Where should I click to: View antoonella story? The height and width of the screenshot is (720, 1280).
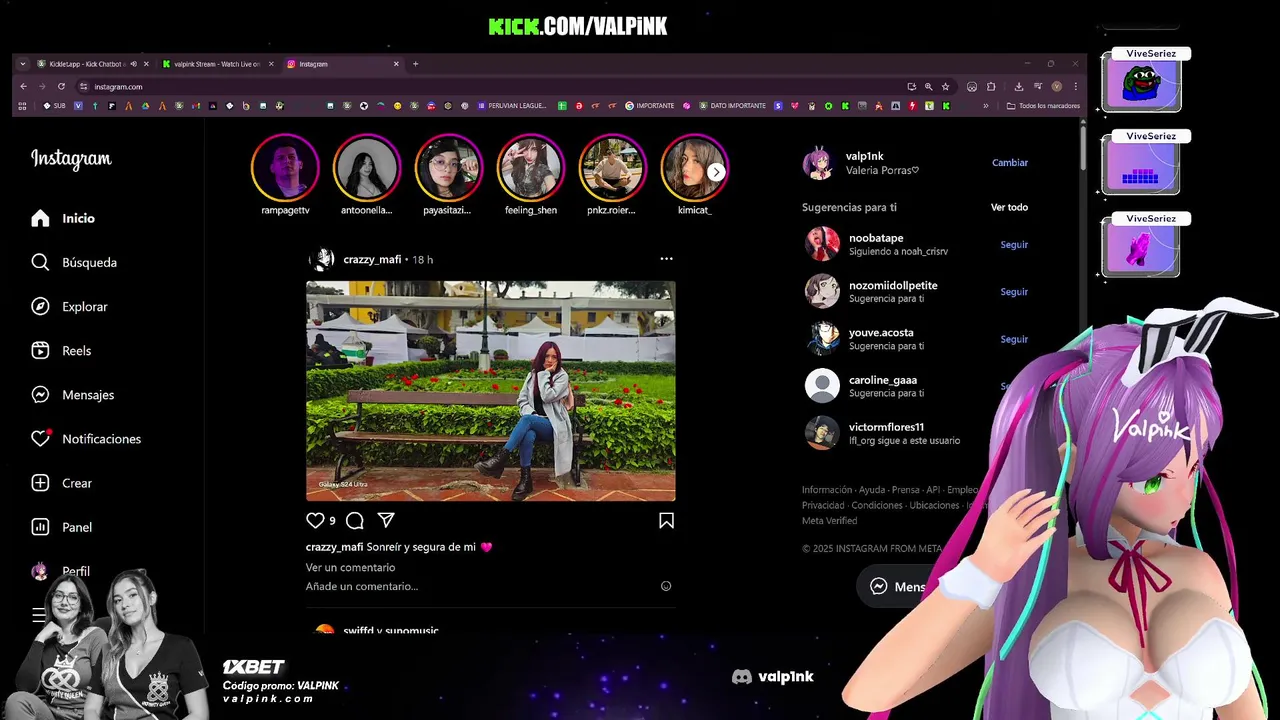(367, 168)
